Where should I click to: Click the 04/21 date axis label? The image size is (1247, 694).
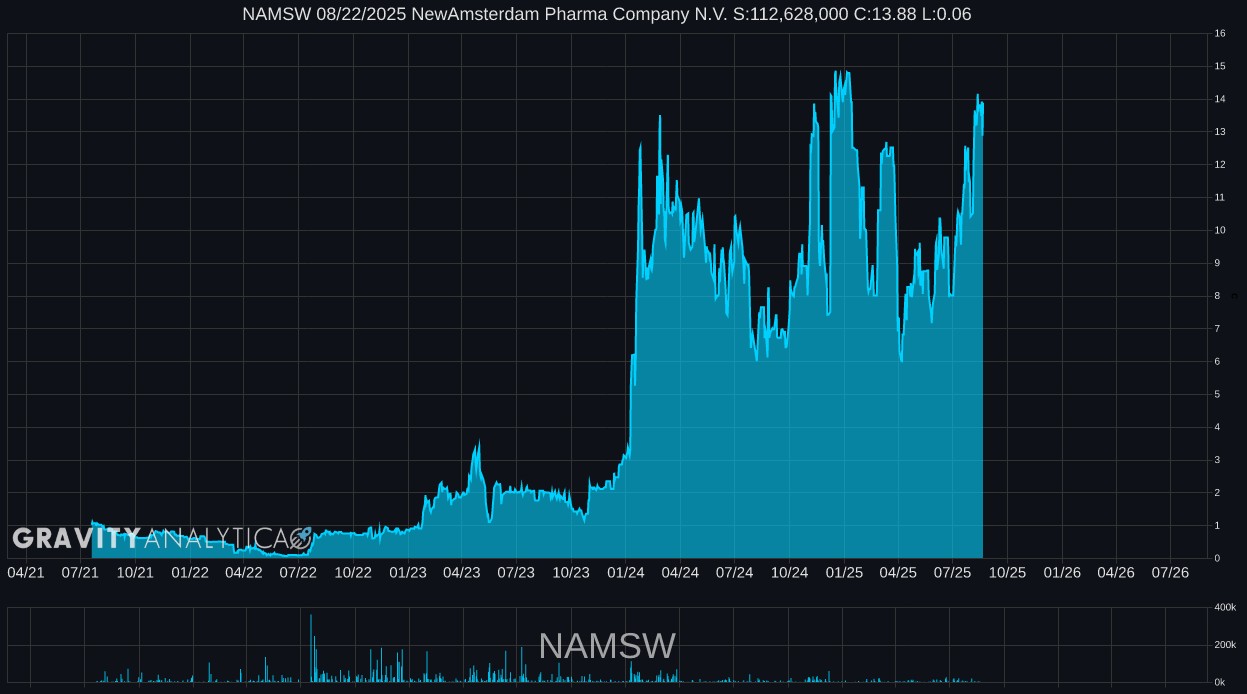click(26, 573)
